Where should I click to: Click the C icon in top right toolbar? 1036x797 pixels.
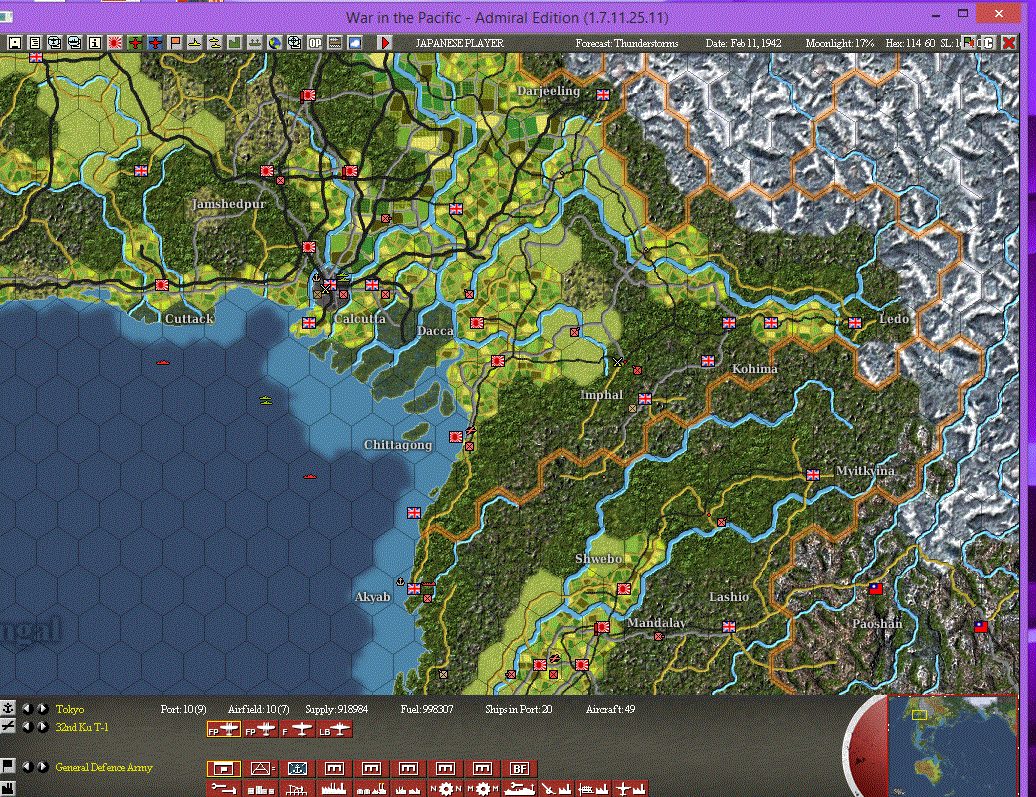click(x=988, y=43)
